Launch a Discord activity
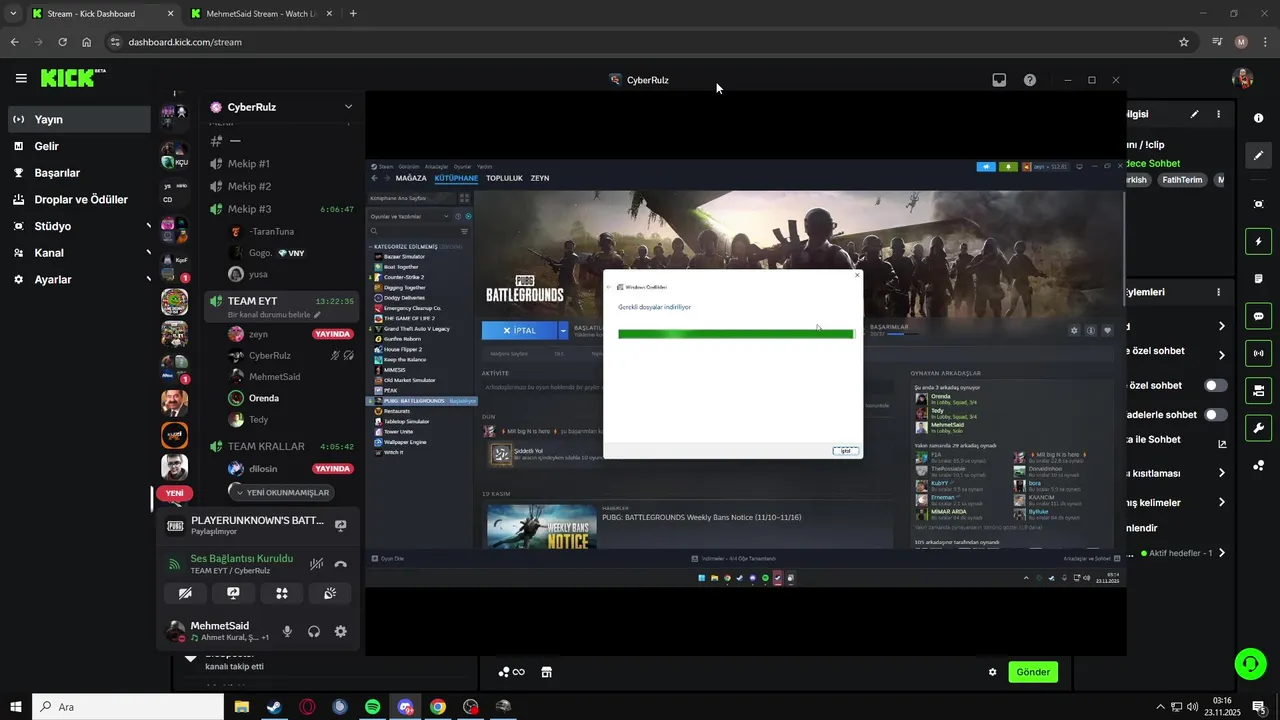 point(282,593)
